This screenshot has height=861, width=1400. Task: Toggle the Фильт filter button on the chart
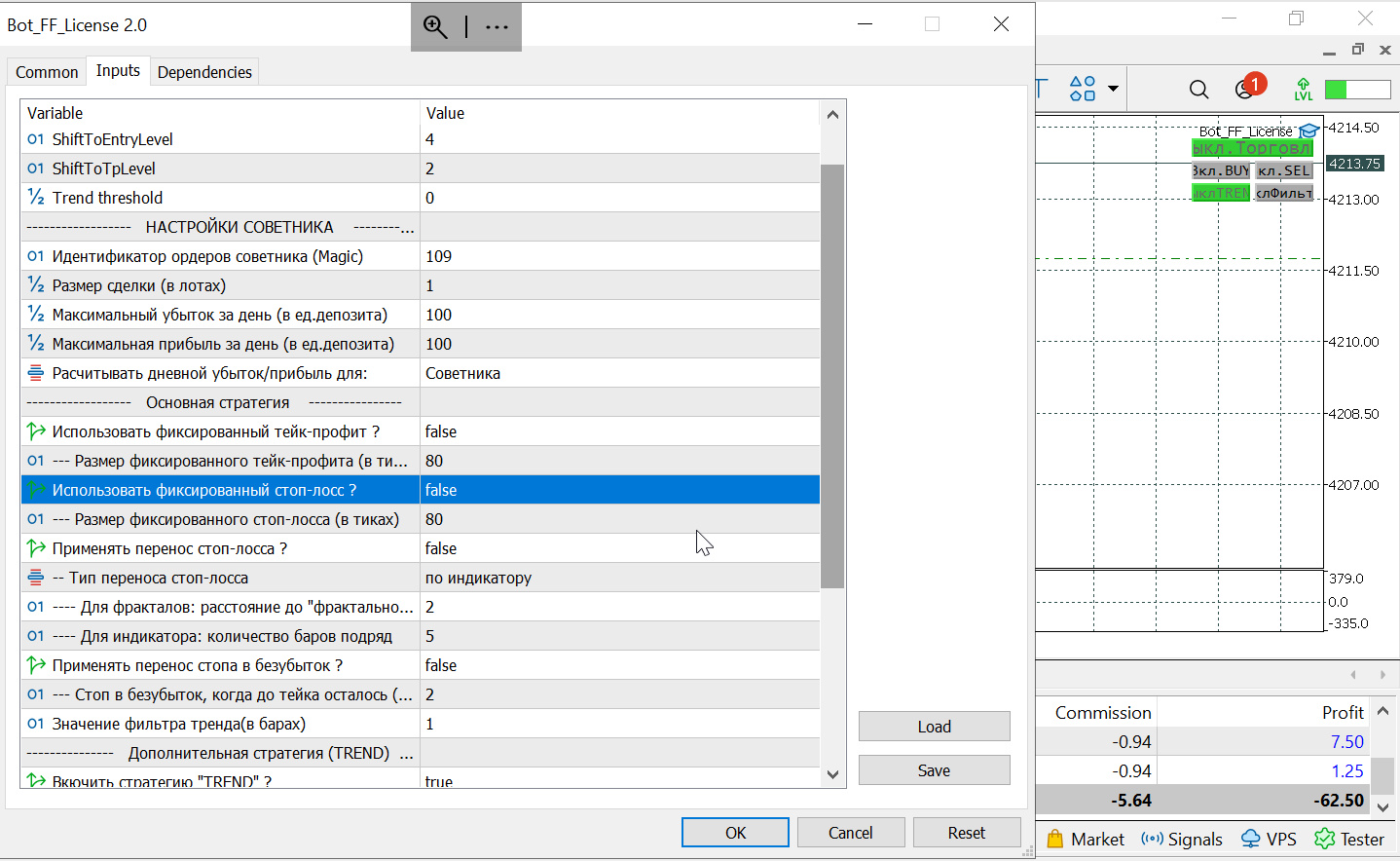click(1284, 193)
